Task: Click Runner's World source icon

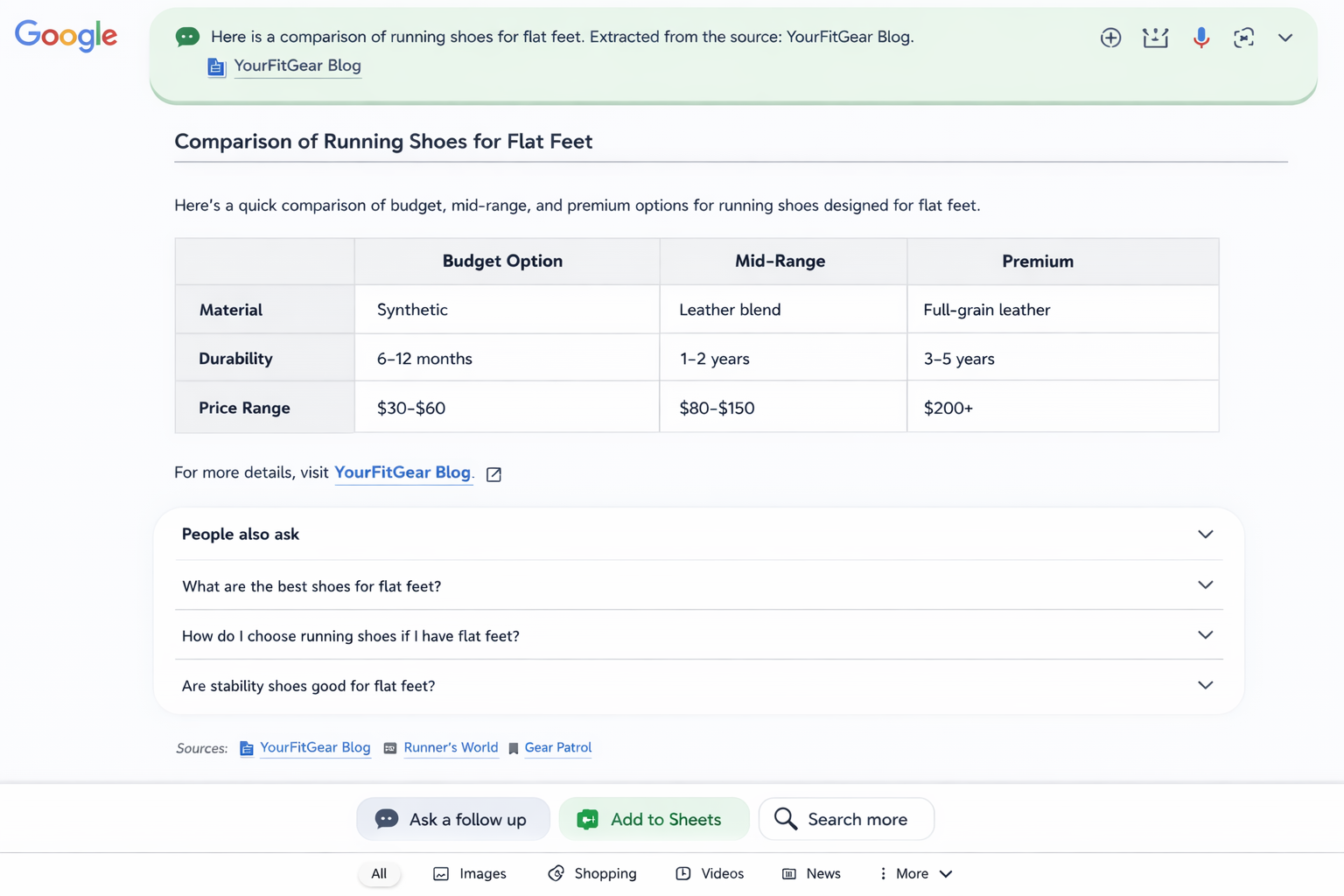Action: (x=390, y=748)
